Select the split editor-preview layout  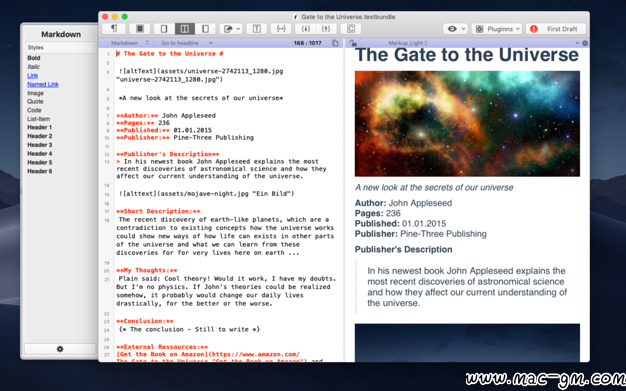click(x=184, y=29)
